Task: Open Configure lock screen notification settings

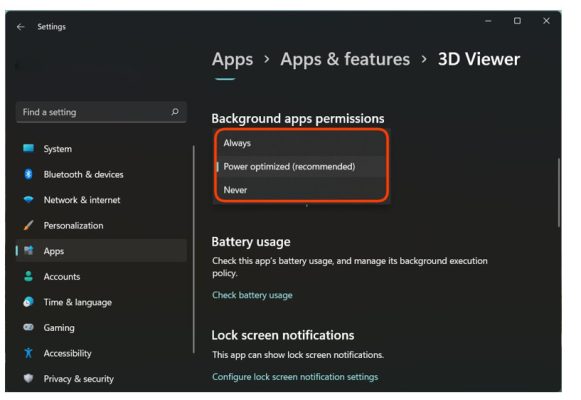Action: [295, 377]
